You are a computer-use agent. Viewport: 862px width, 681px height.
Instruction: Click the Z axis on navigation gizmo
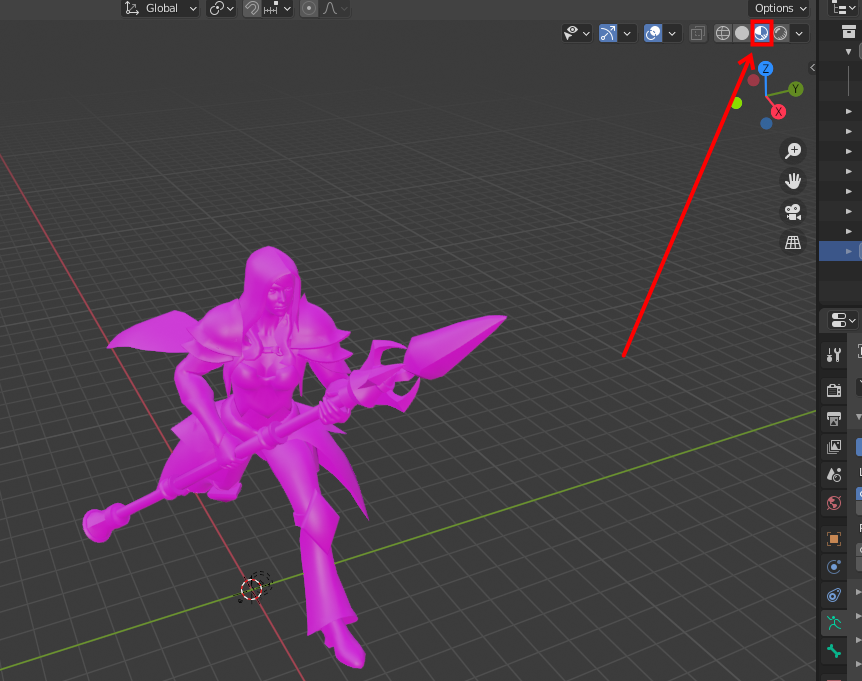pos(765,69)
